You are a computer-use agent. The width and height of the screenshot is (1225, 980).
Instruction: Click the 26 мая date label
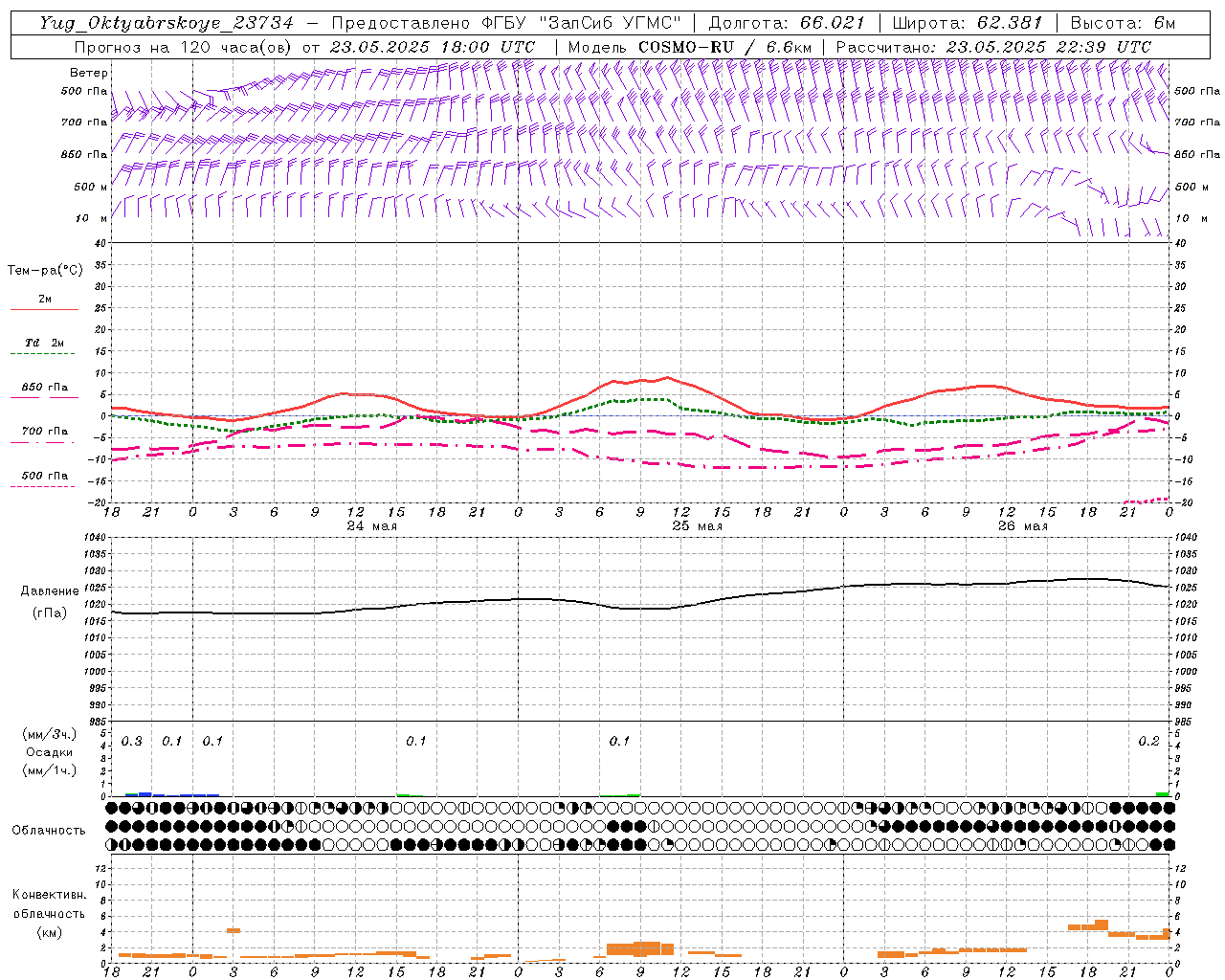pyautogui.click(x=1022, y=526)
